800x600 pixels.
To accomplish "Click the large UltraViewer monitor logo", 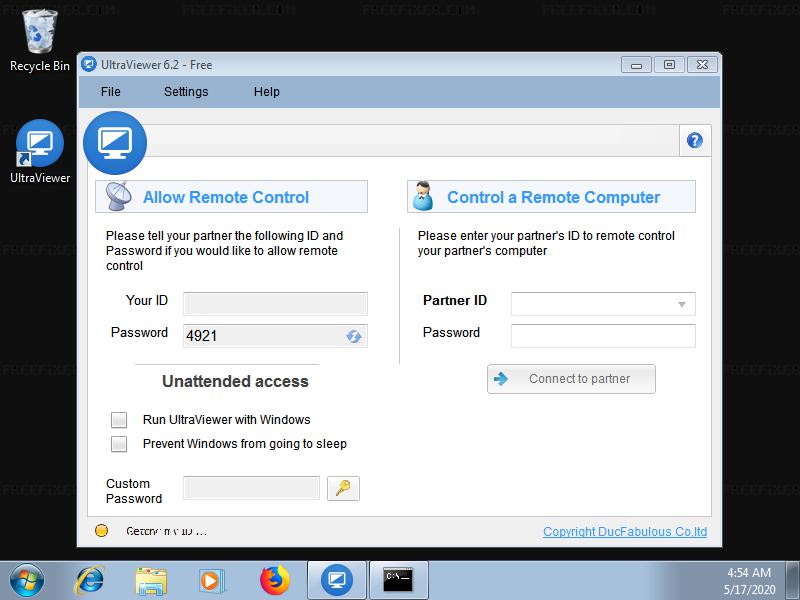I will [115, 143].
